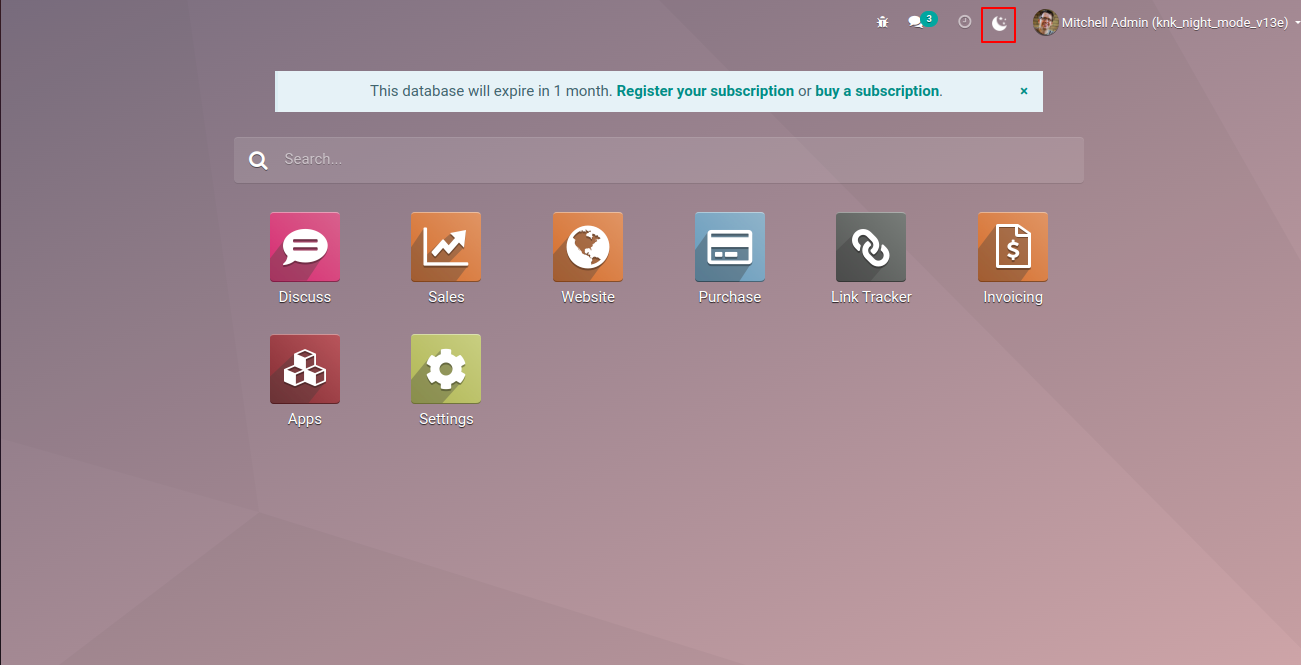Open the Website app
1301x665 pixels.
(588, 247)
